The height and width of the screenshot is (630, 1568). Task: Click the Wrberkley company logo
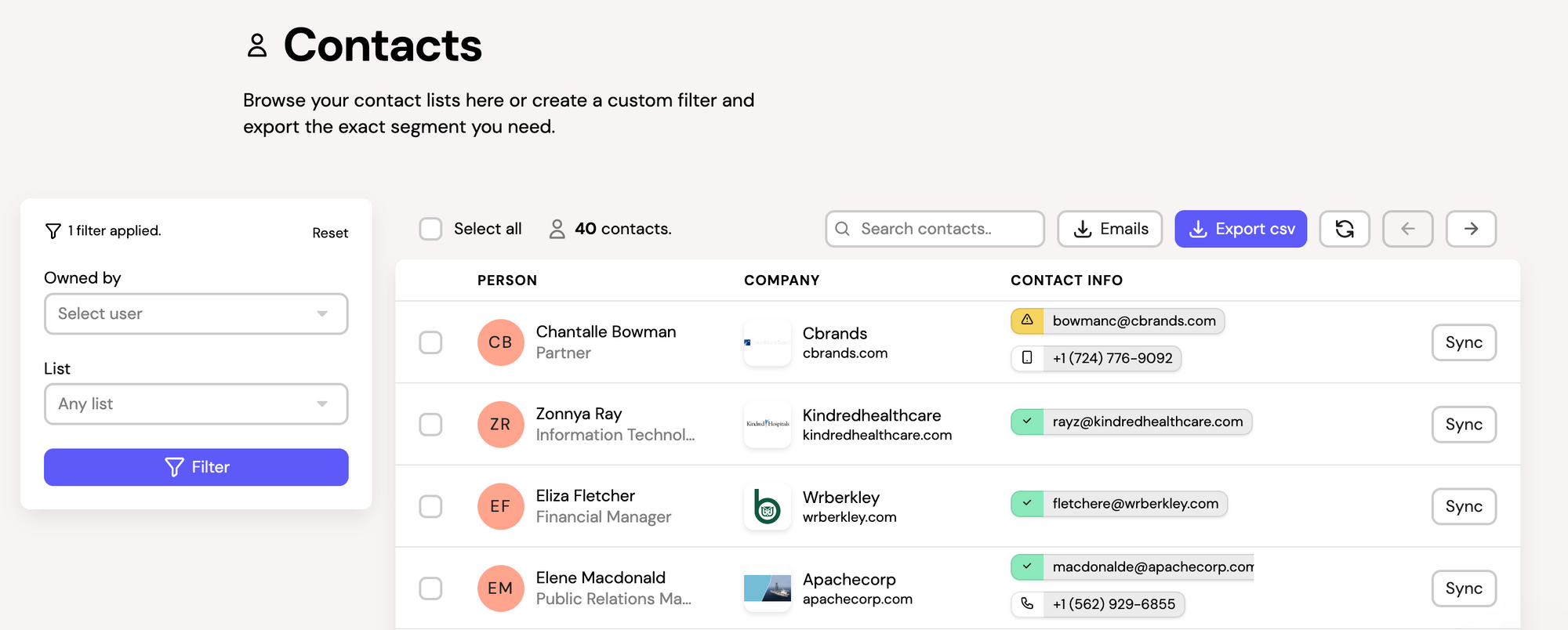767,507
